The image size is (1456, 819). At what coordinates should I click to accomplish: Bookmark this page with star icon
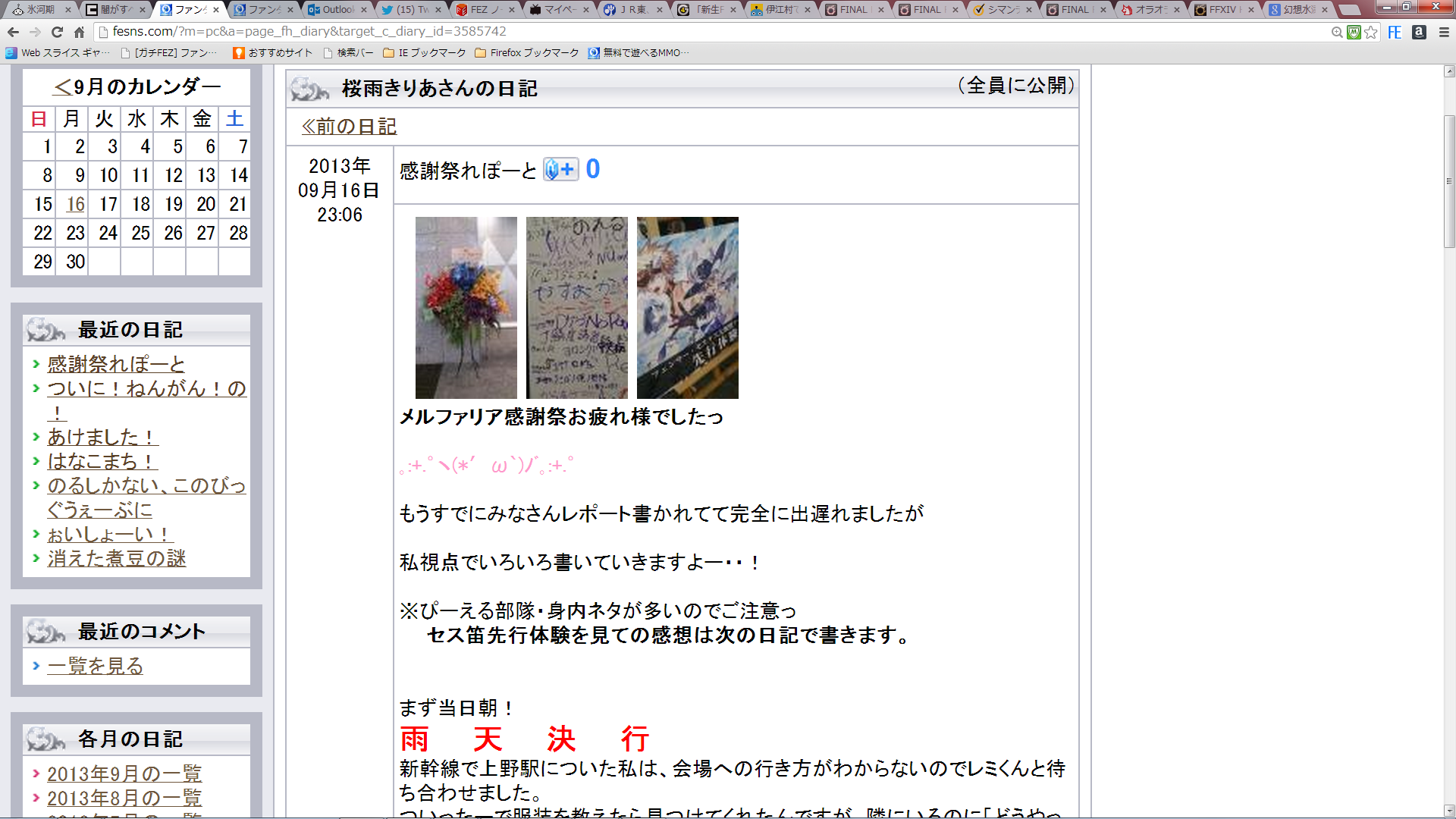(1371, 32)
